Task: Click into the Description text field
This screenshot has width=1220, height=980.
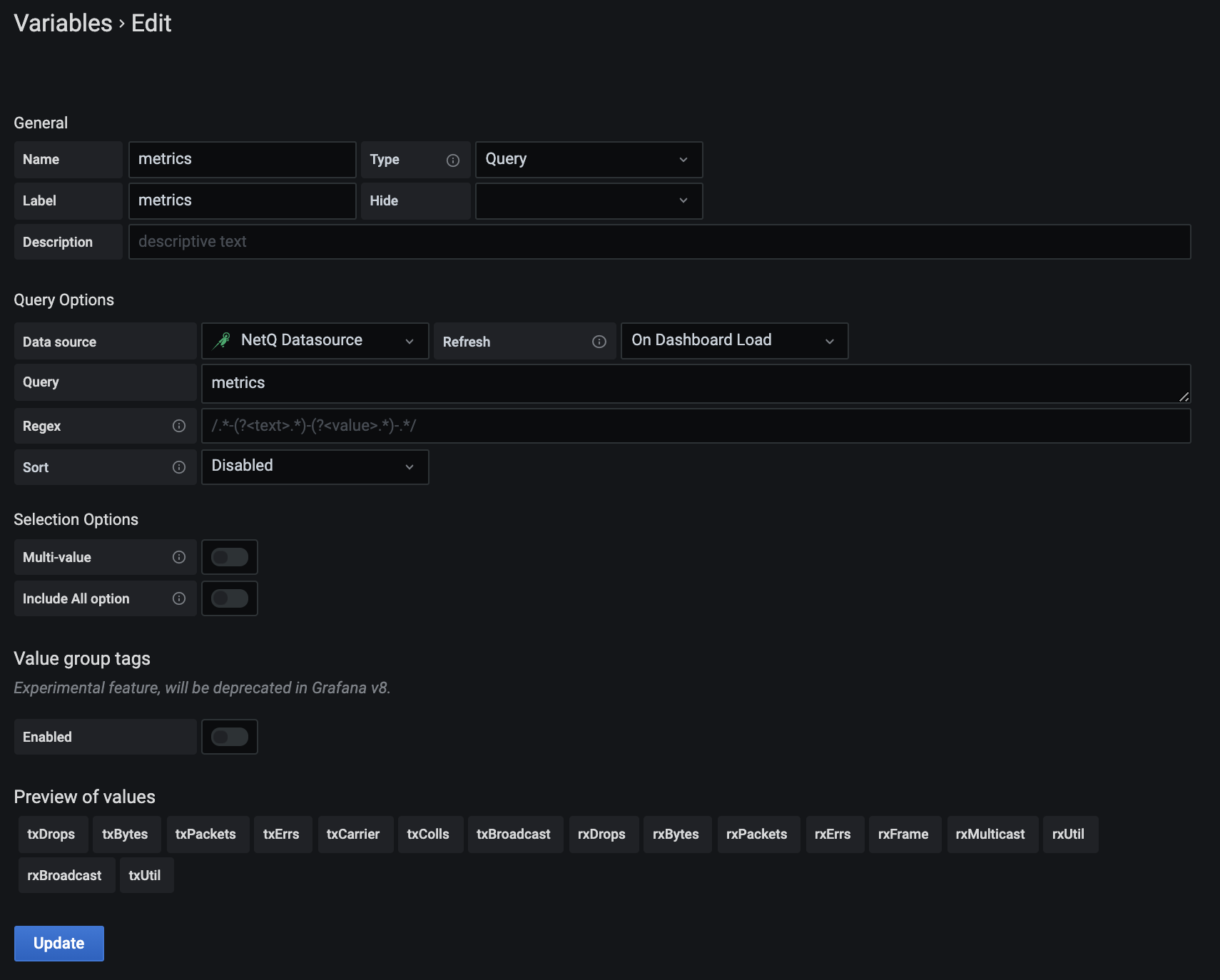Action: (x=659, y=242)
